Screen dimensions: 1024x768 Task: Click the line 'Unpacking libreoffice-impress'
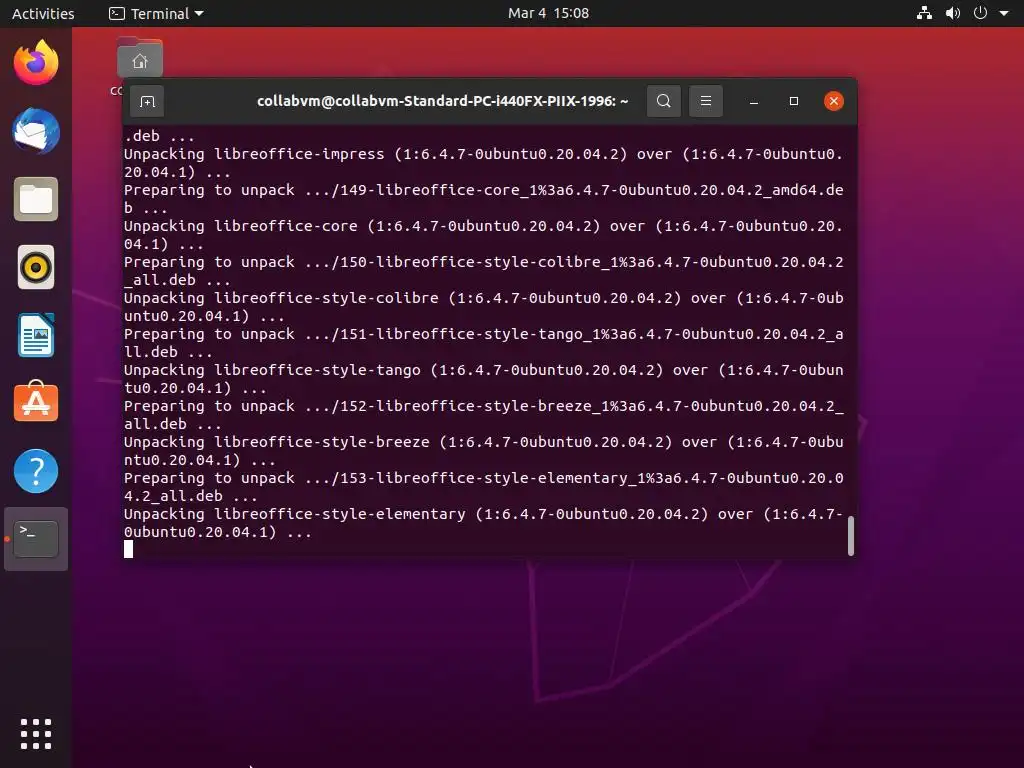pyautogui.click(x=484, y=163)
